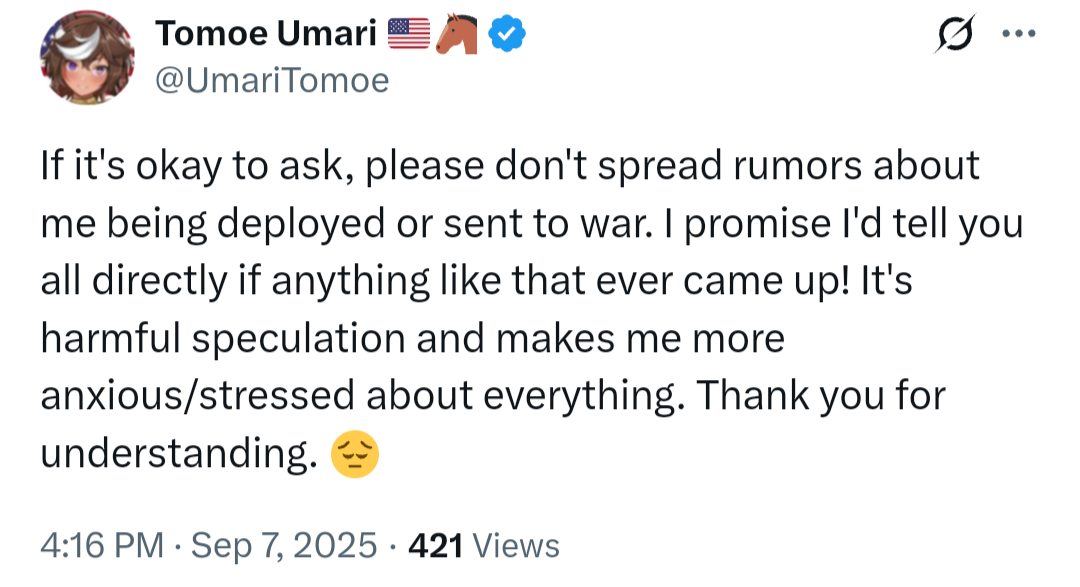Click the Sep 7, 2025 date
Viewport: 1080px width, 587px height.
tap(284, 546)
